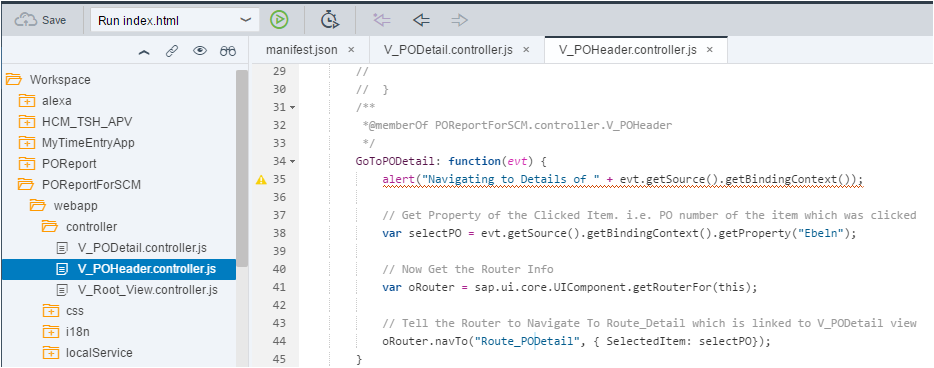Switch to V_PODetail.controller.js tab
This screenshot has width=934, height=368.
[449, 50]
